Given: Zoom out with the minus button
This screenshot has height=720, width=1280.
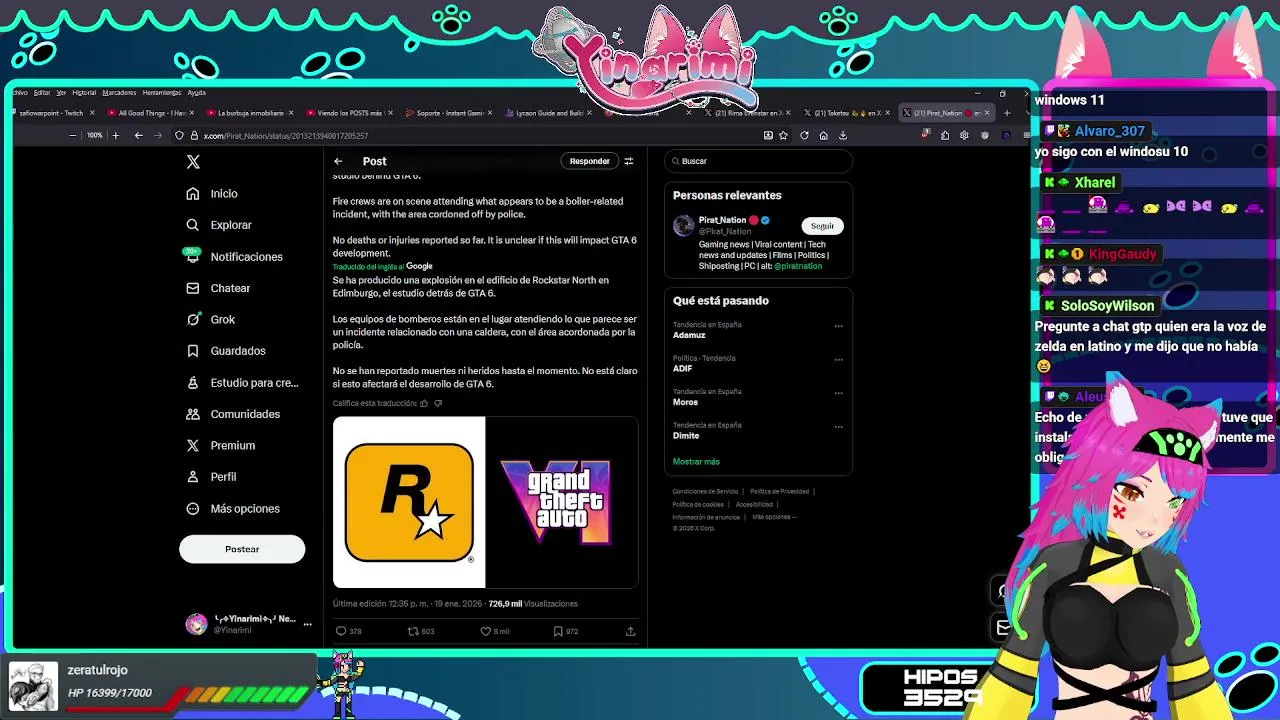Looking at the screenshot, I should pos(72,135).
